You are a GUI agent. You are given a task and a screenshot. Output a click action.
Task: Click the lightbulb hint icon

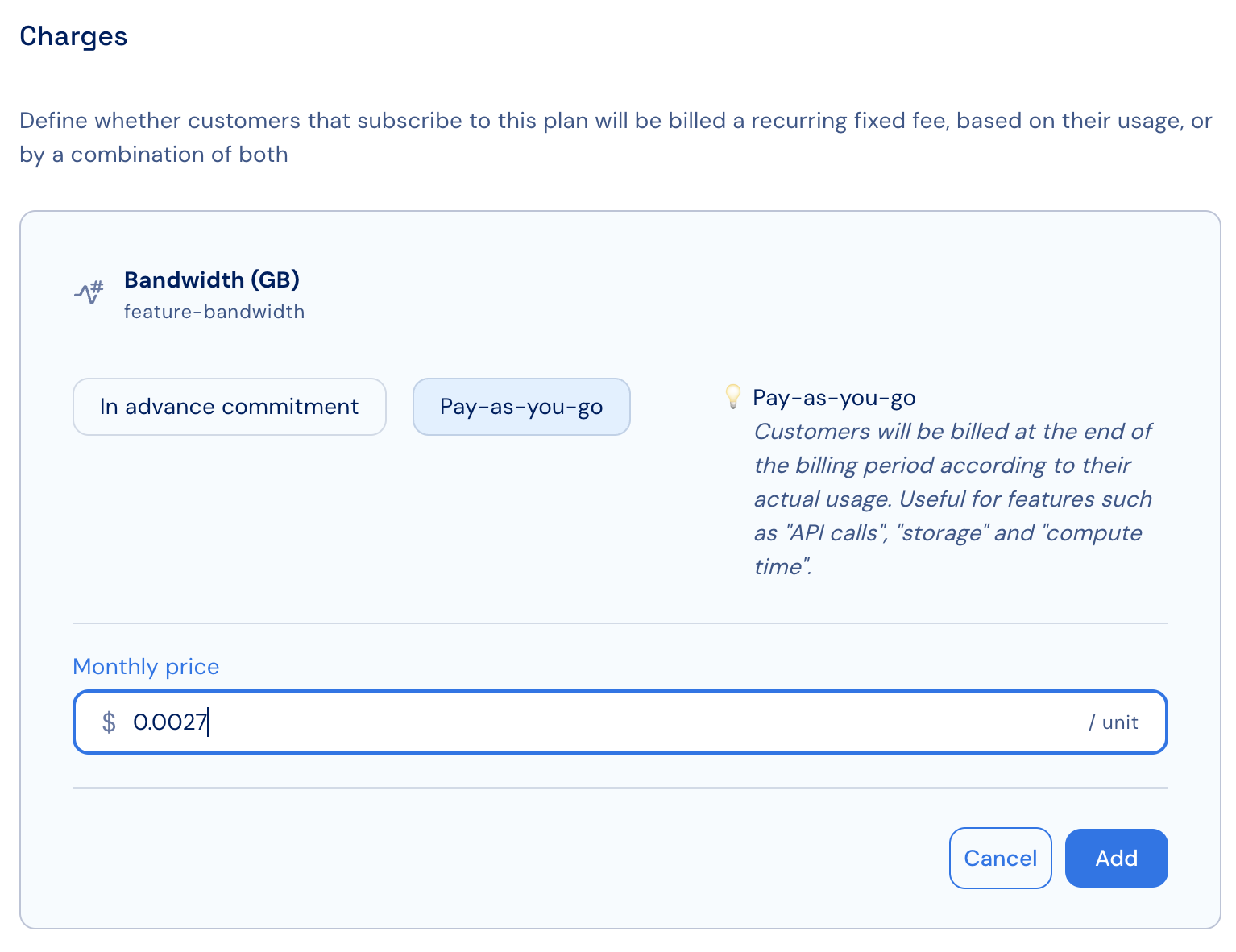732,396
